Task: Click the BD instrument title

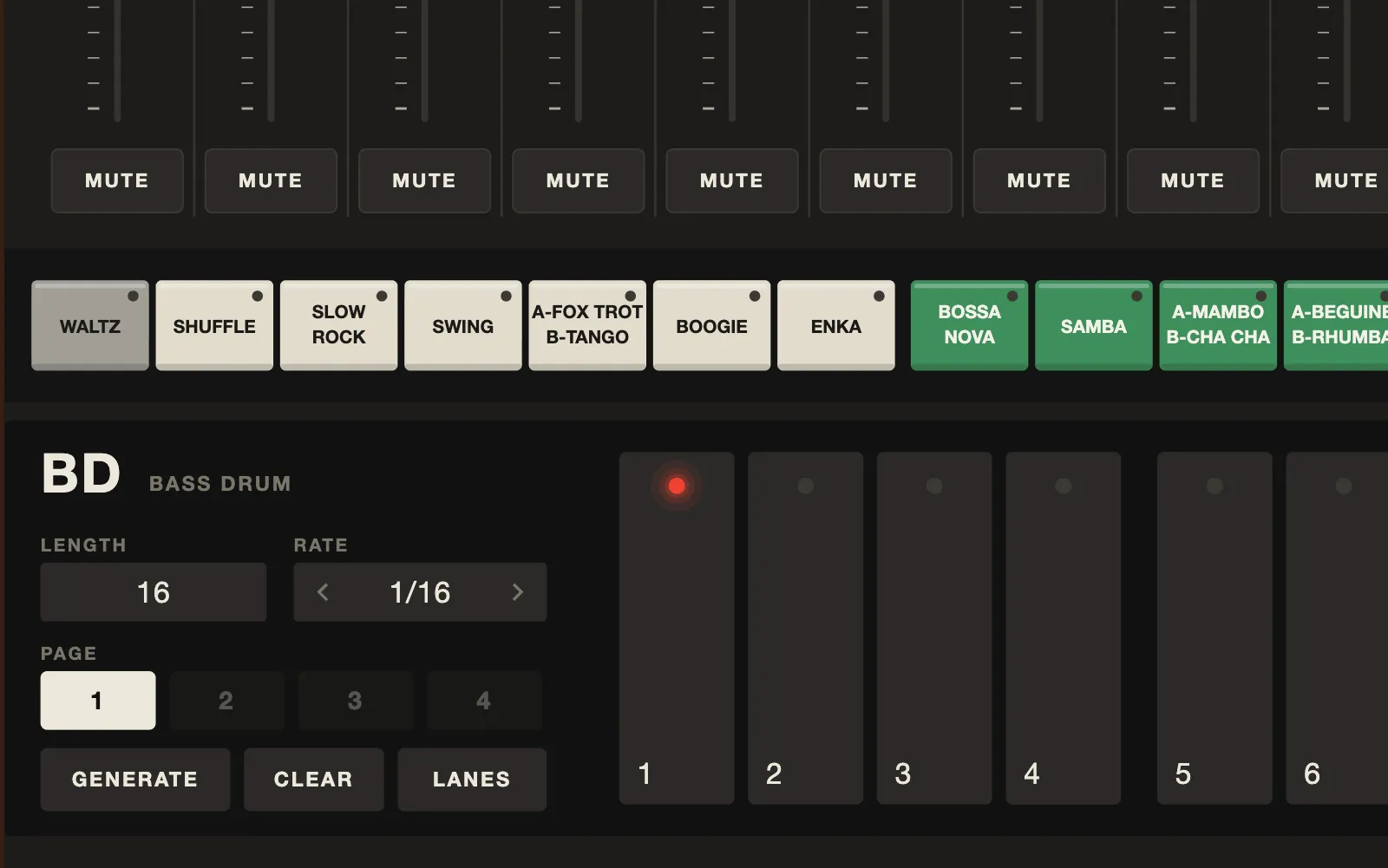Action: pyautogui.click(x=82, y=474)
